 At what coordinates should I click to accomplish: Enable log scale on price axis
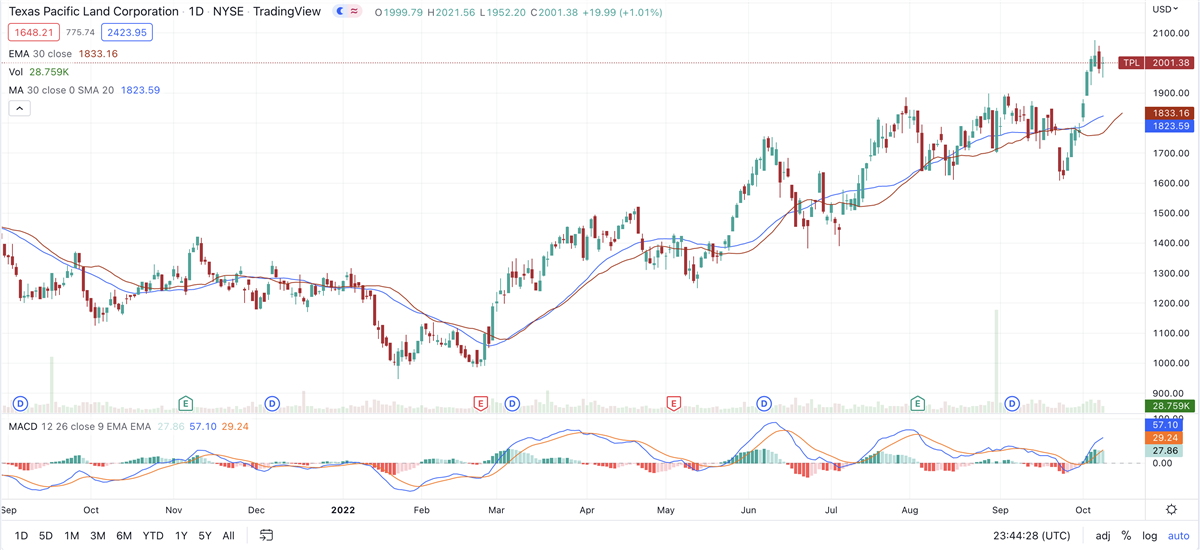pyautogui.click(x=1148, y=535)
